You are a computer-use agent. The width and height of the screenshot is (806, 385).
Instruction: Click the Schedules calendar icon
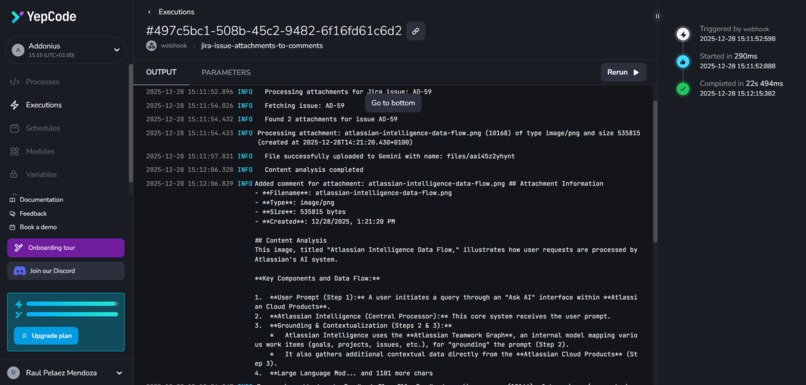(x=14, y=128)
